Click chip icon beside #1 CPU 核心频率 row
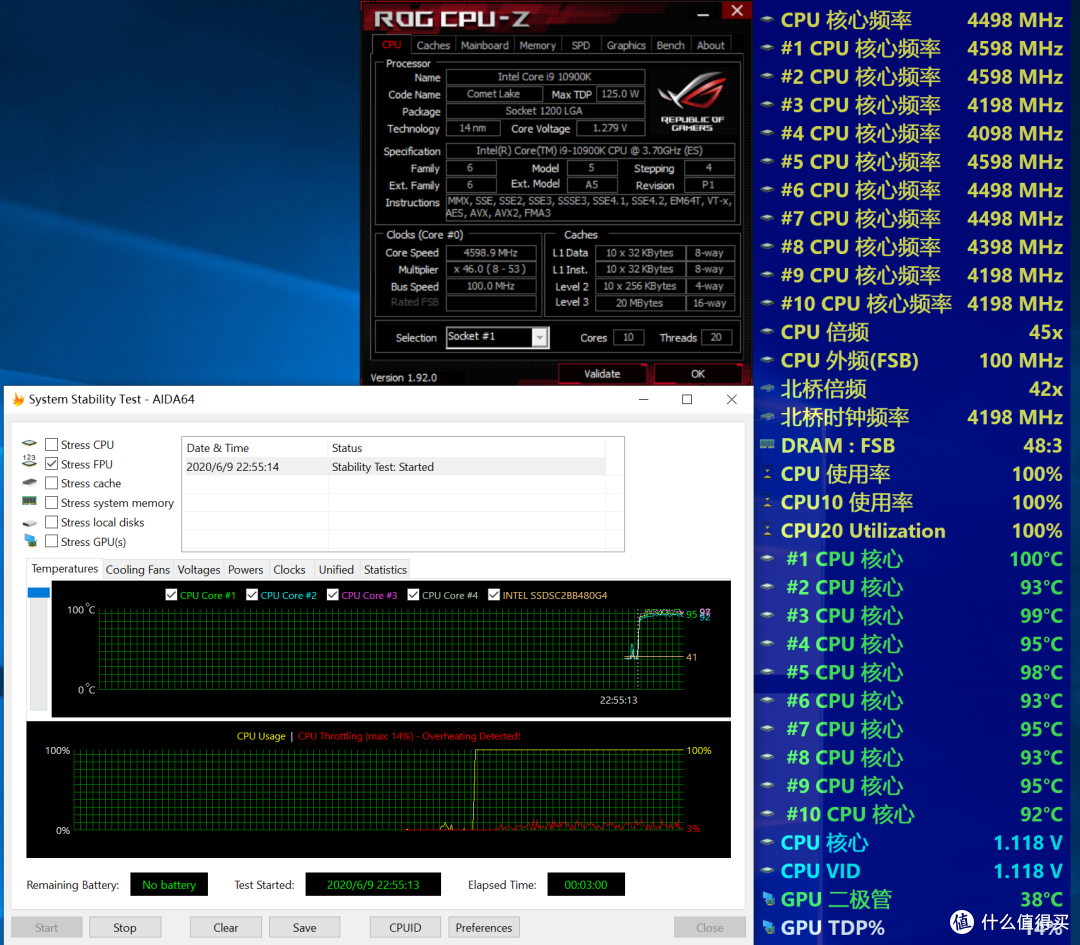This screenshot has height=945, width=1080. click(x=767, y=48)
